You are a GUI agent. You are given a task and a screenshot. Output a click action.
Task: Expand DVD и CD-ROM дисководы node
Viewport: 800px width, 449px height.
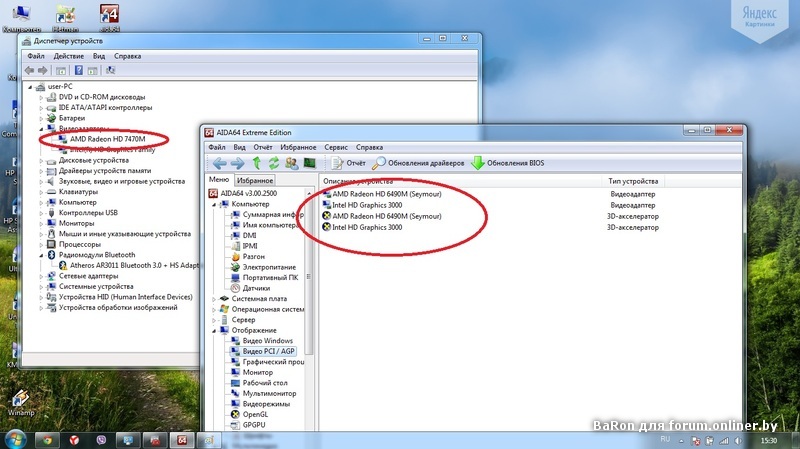coord(41,97)
